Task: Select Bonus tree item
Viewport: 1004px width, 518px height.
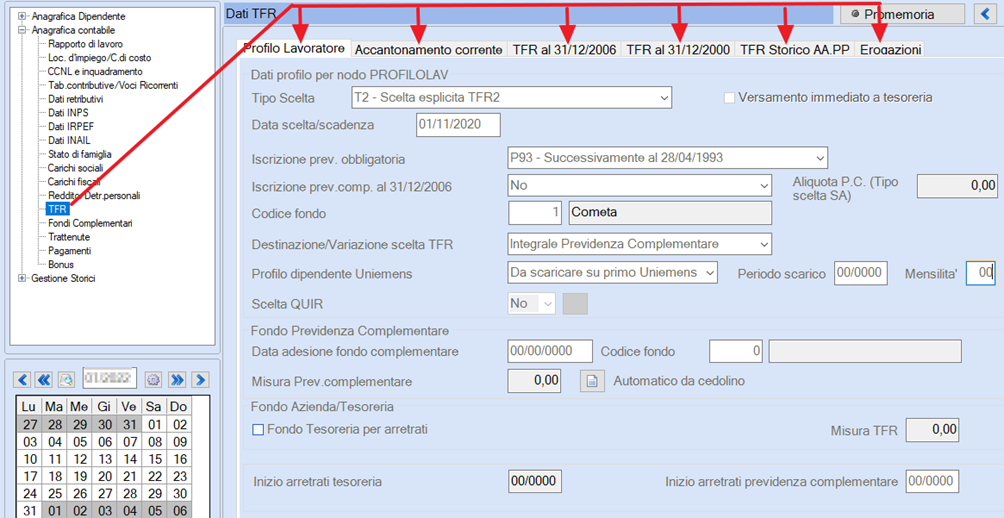Action: (61, 264)
